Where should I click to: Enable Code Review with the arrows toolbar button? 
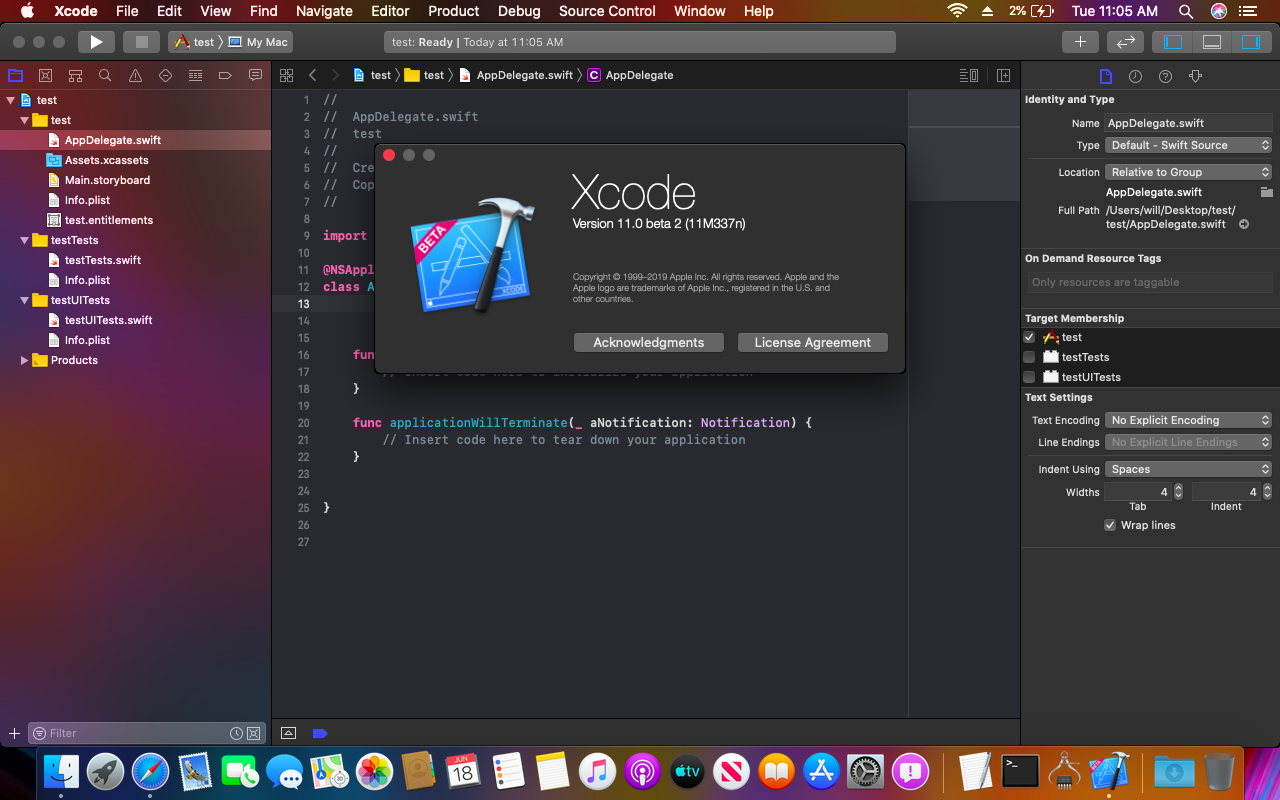[x=1125, y=42]
